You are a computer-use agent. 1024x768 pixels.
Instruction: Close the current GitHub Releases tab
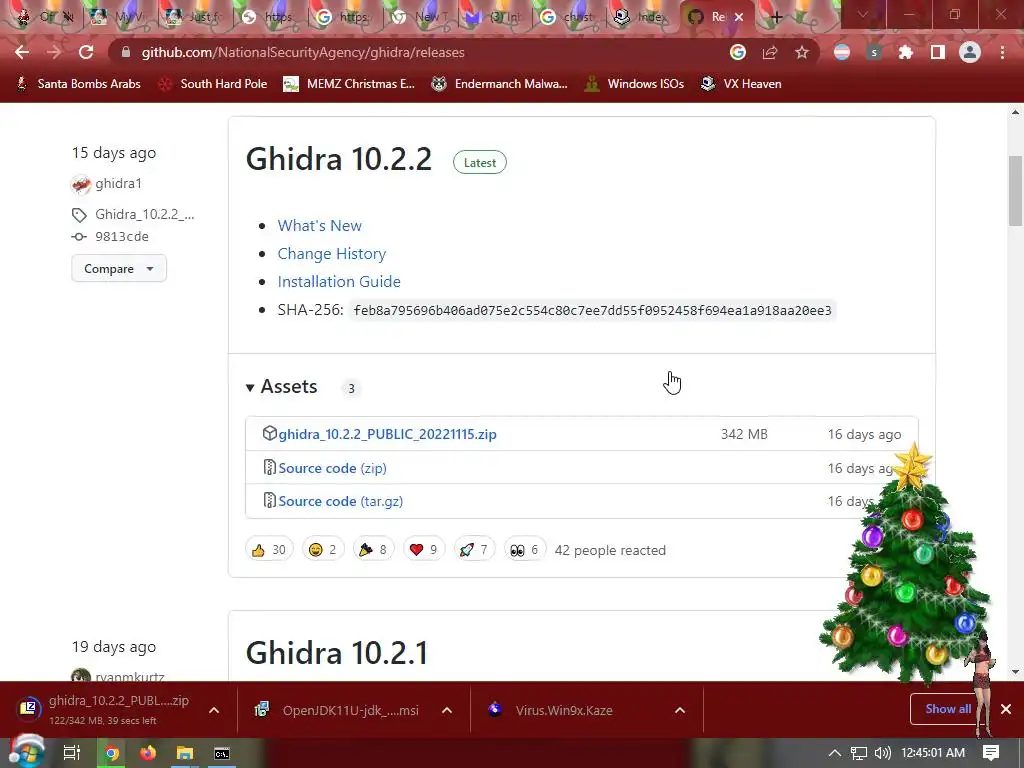739,17
